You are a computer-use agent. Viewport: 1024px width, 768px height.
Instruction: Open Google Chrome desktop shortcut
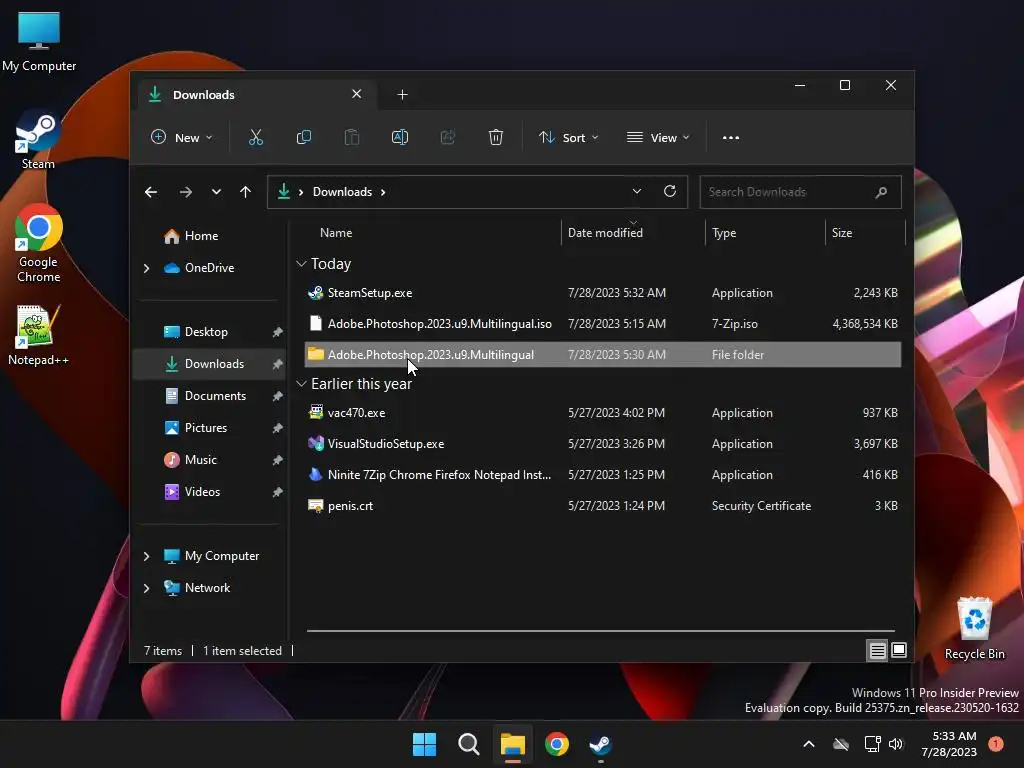[39, 243]
